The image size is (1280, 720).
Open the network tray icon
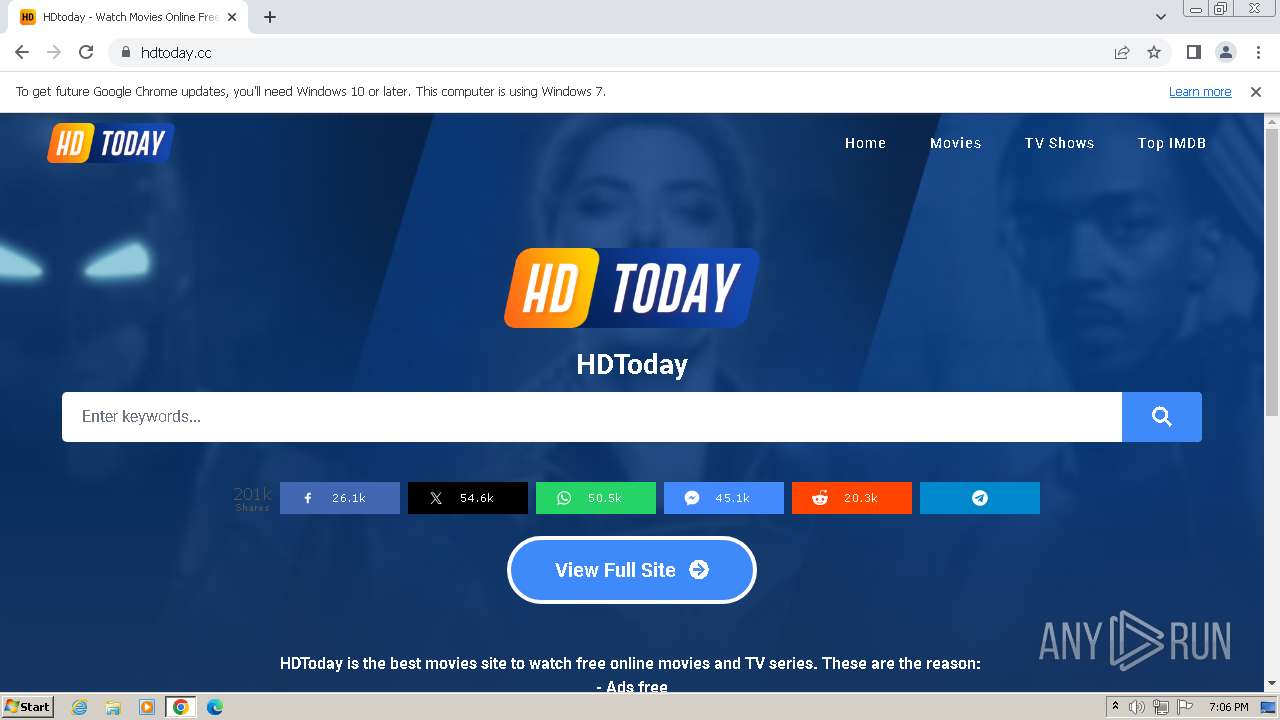click(1161, 707)
